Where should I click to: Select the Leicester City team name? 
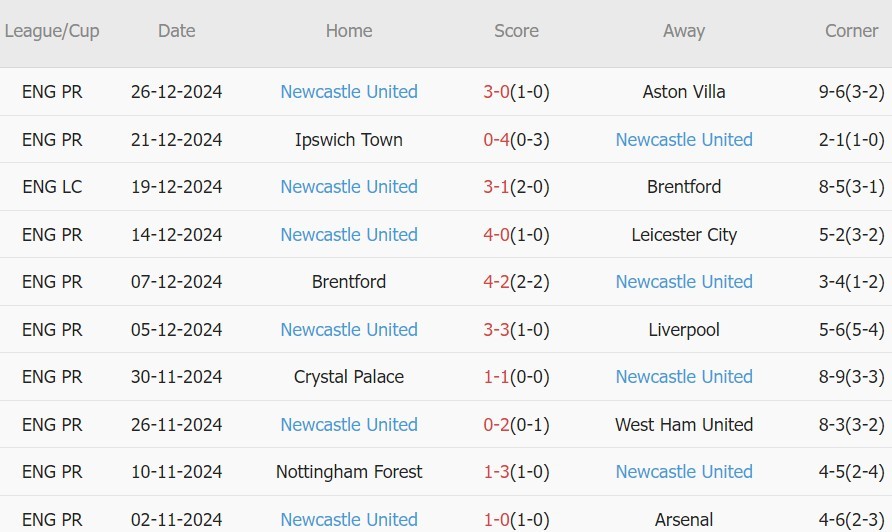pyautogui.click(x=684, y=234)
